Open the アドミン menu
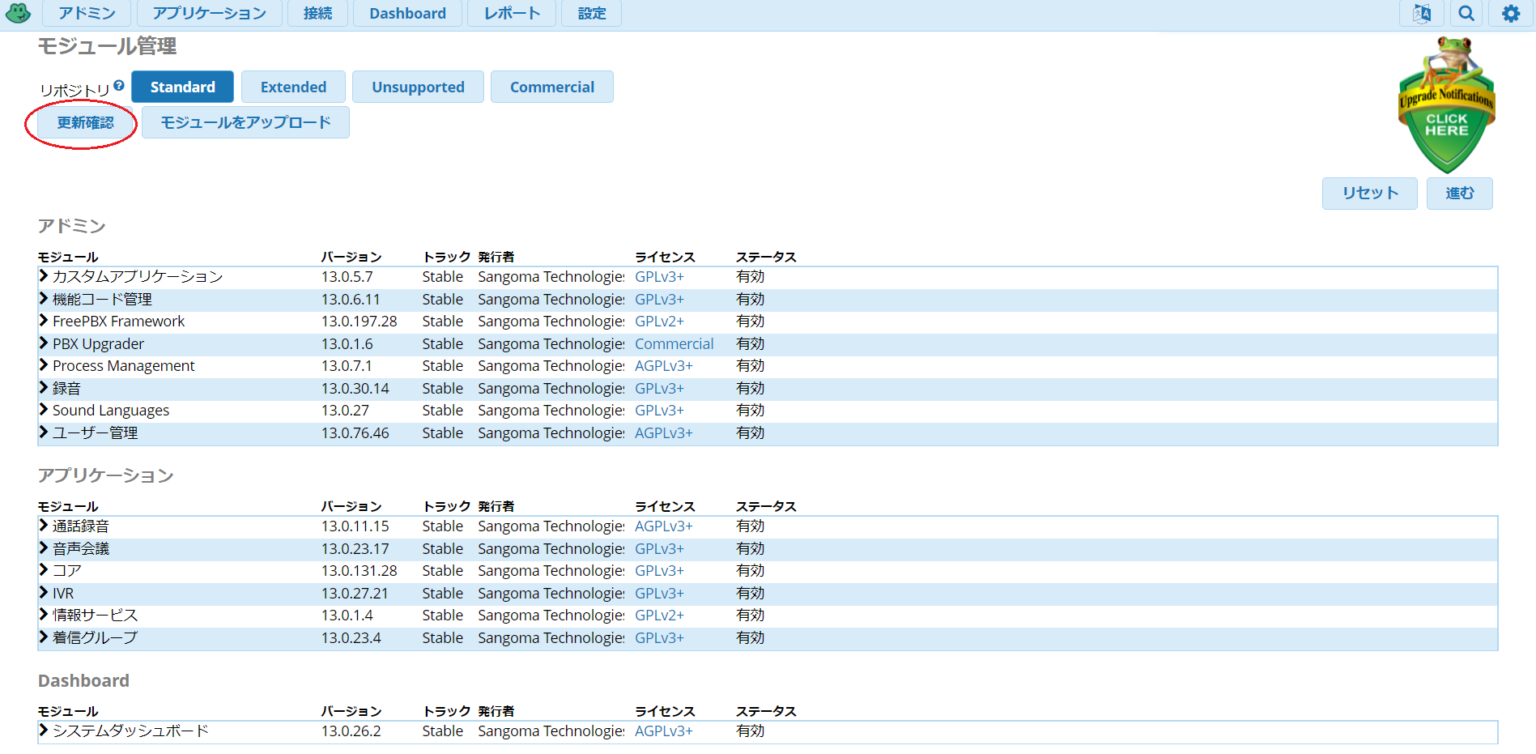The height and width of the screenshot is (754, 1536). pyautogui.click(x=86, y=13)
